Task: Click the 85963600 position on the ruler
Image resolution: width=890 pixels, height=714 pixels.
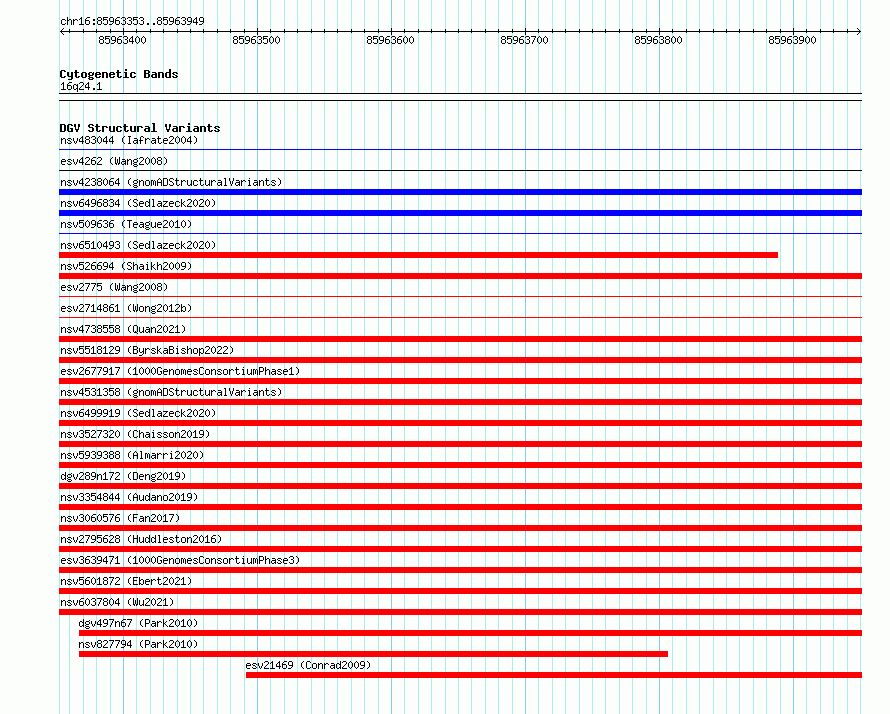Action: (391, 40)
